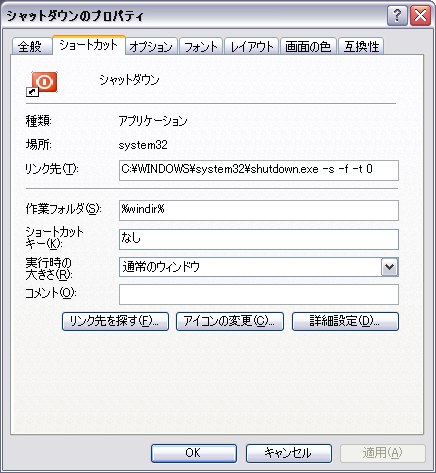Open the レイアウト tab
Viewport: 436px width, 473px height.
(252, 46)
